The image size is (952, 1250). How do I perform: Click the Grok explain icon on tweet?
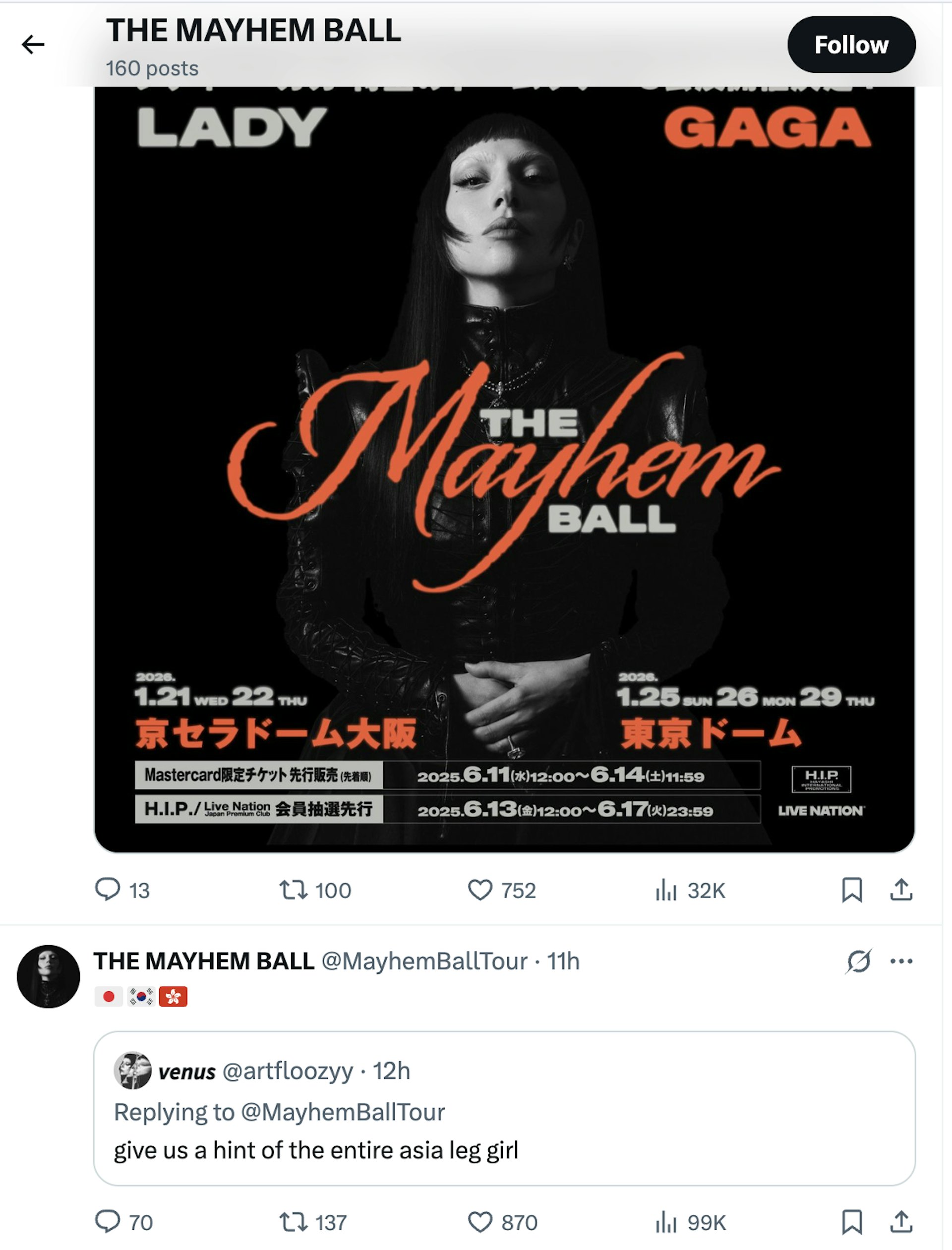(858, 961)
